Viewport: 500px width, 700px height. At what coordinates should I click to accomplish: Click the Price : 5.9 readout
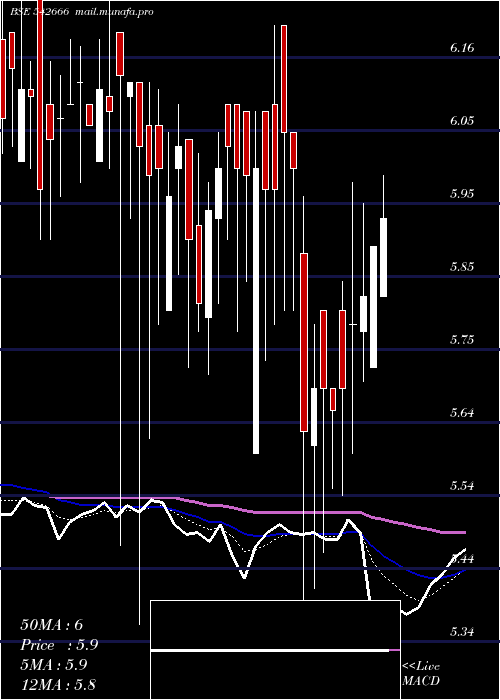(x=59, y=645)
